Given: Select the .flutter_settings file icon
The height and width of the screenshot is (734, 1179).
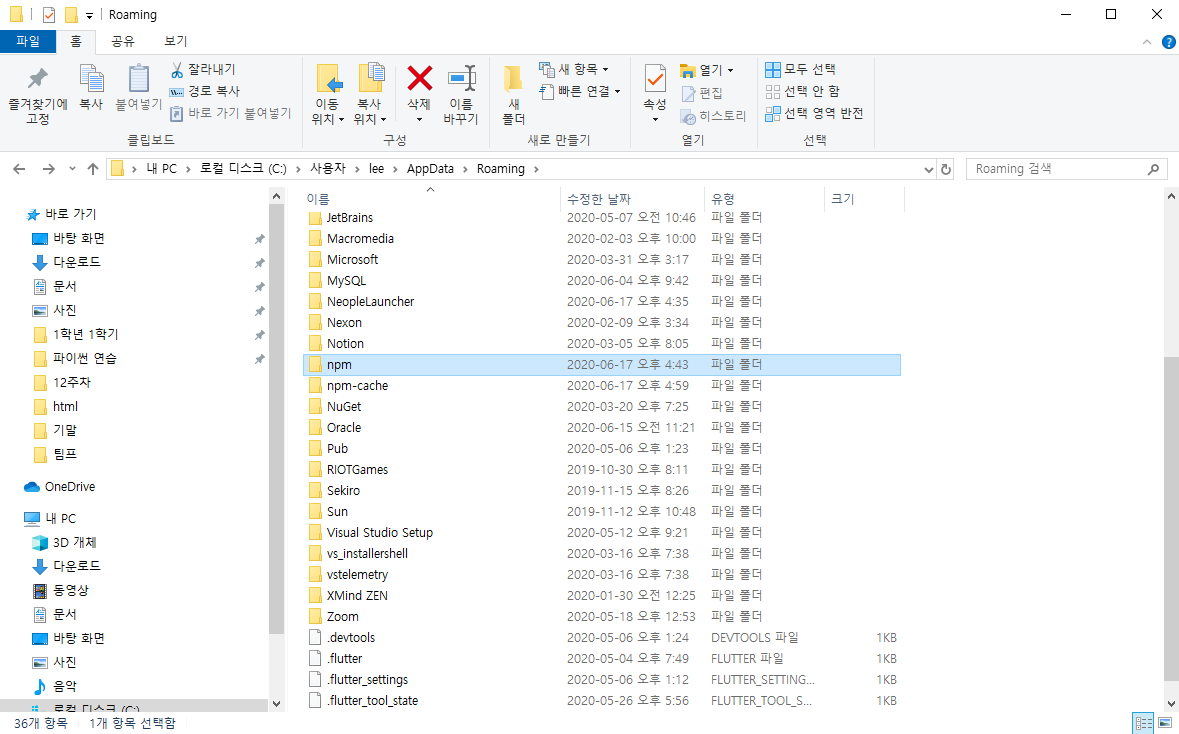Looking at the screenshot, I should tap(315, 680).
